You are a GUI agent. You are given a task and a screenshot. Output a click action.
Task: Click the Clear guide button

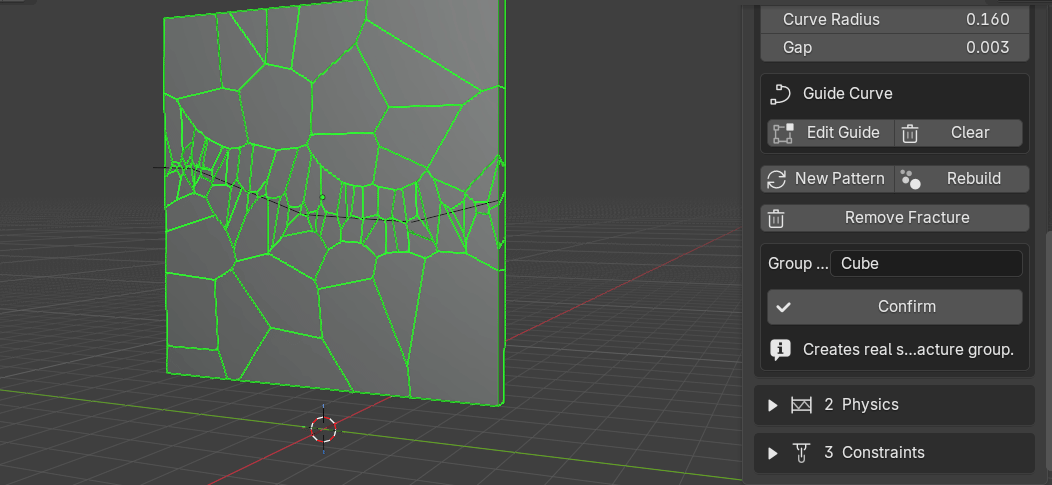coord(959,133)
